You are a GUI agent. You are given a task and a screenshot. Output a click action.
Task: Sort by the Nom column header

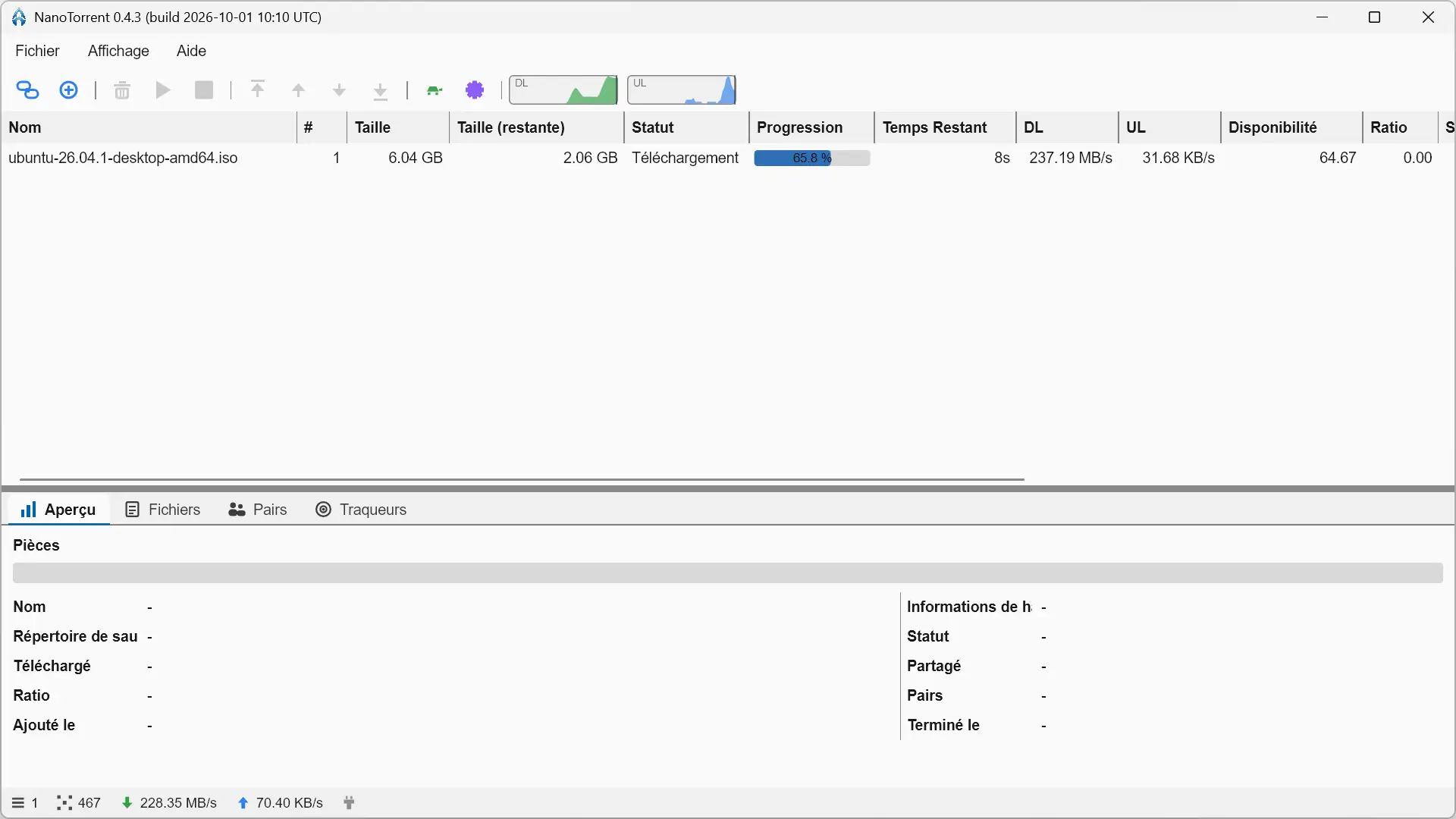coord(149,127)
